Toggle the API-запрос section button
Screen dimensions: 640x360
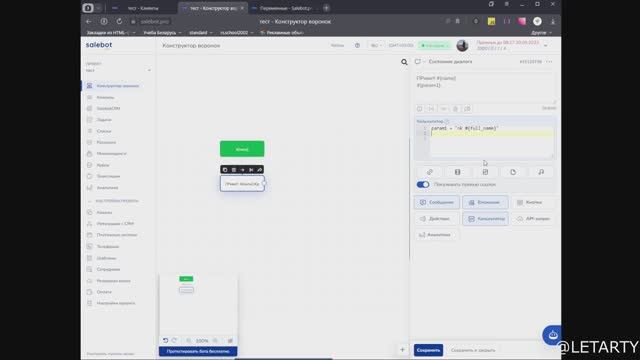[x=532, y=219]
